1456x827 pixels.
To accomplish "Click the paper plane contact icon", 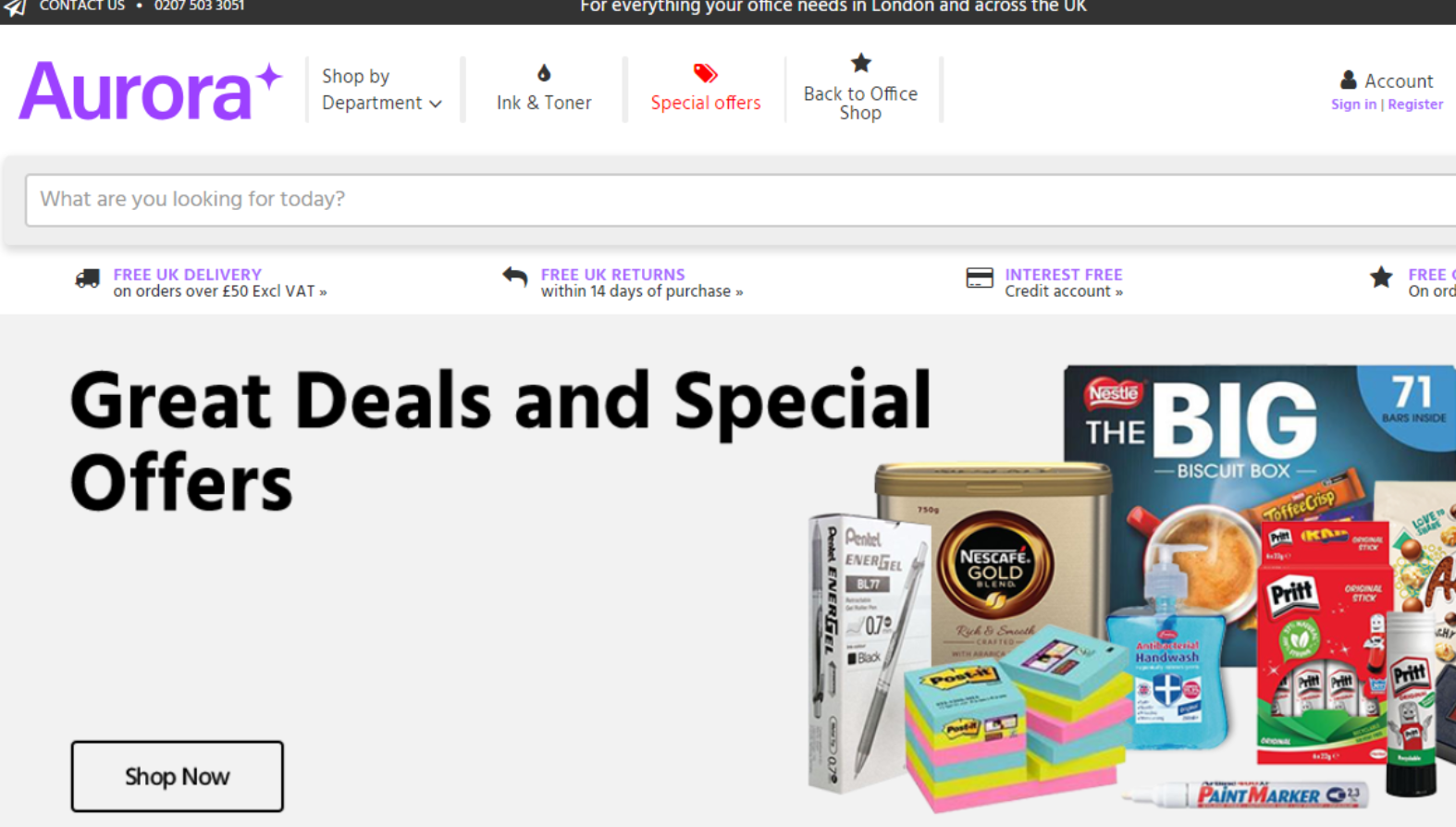I will click(14, 7).
